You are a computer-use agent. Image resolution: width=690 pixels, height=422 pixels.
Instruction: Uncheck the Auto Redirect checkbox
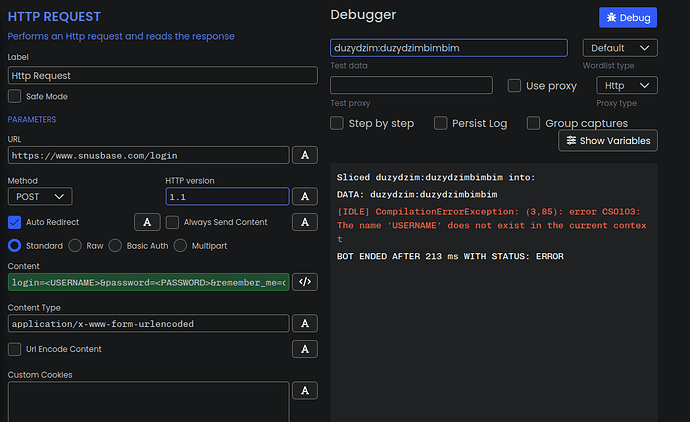pyautogui.click(x=15, y=222)
